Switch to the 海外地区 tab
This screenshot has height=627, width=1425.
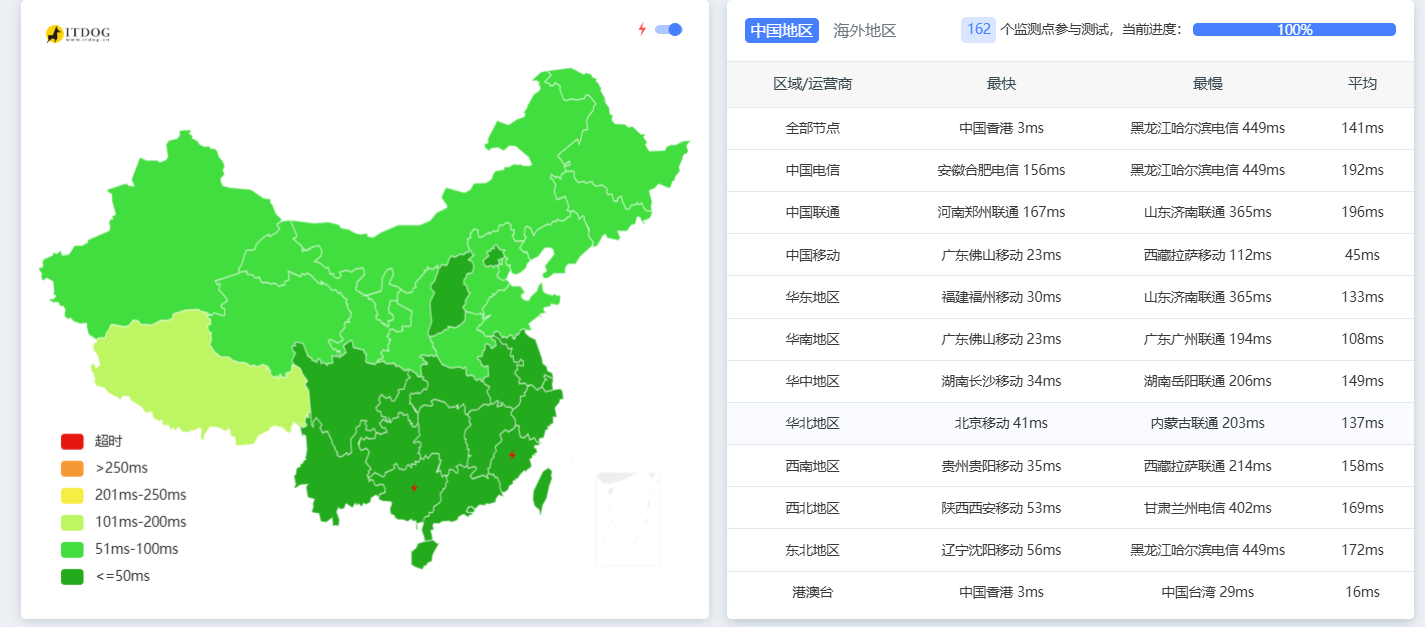click(x=865, y=30)
